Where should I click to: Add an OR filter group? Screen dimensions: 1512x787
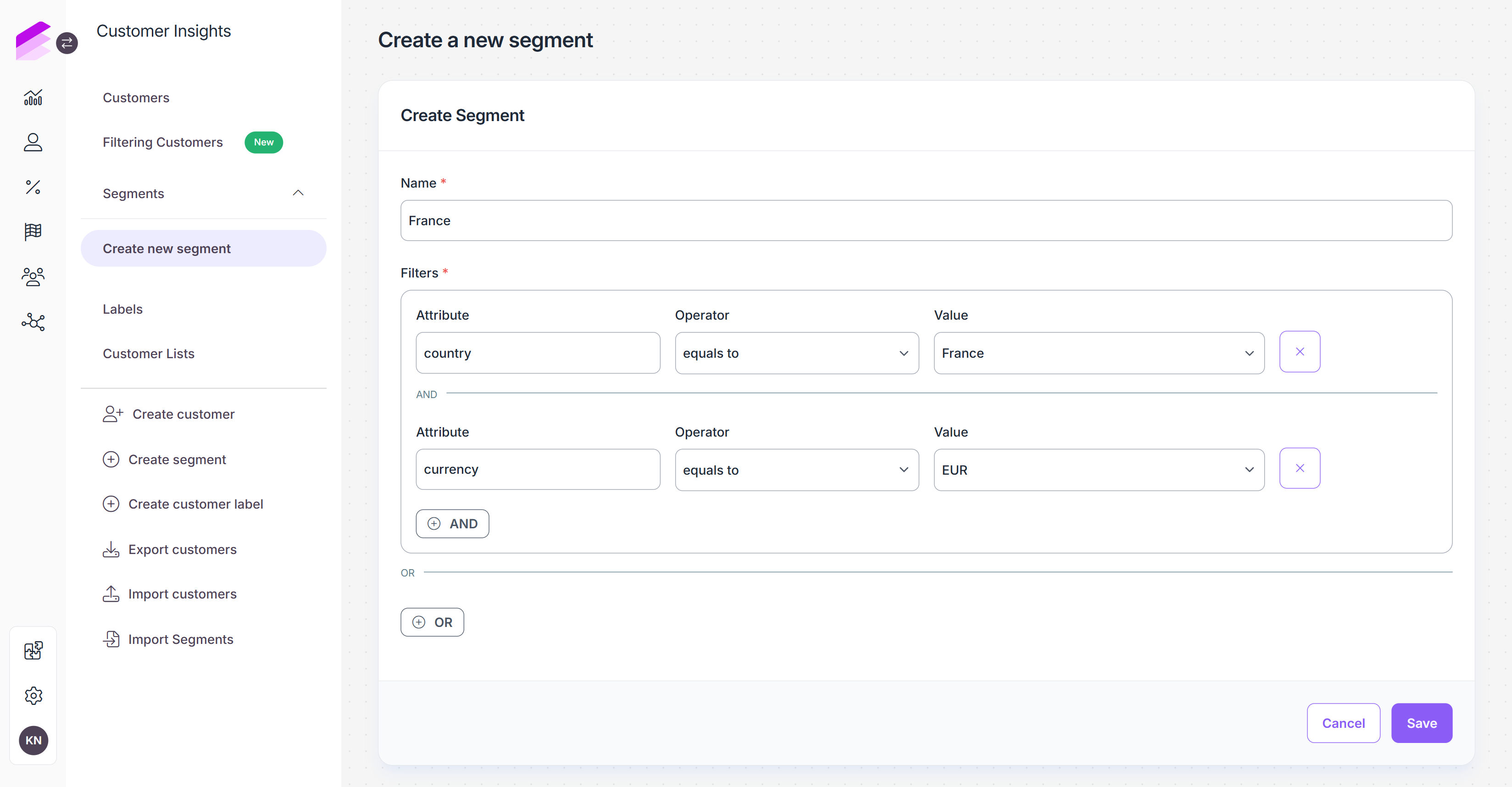[432, 622]
